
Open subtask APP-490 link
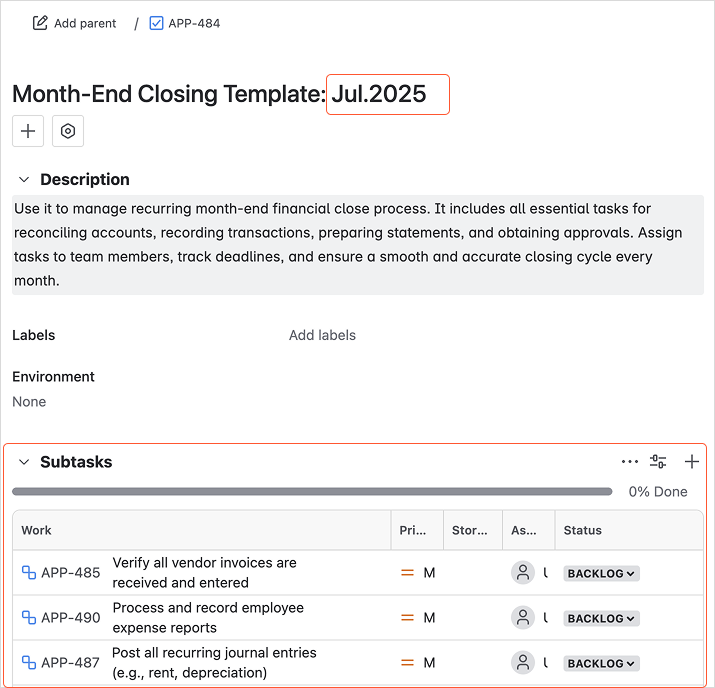click(71, 618)
